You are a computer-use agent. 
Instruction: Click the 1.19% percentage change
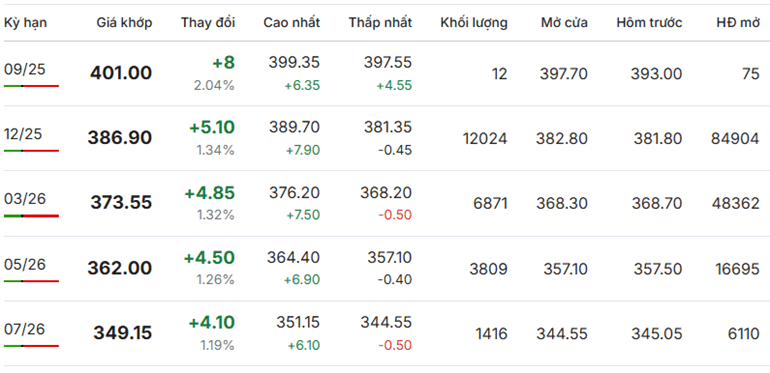point(218,345)
